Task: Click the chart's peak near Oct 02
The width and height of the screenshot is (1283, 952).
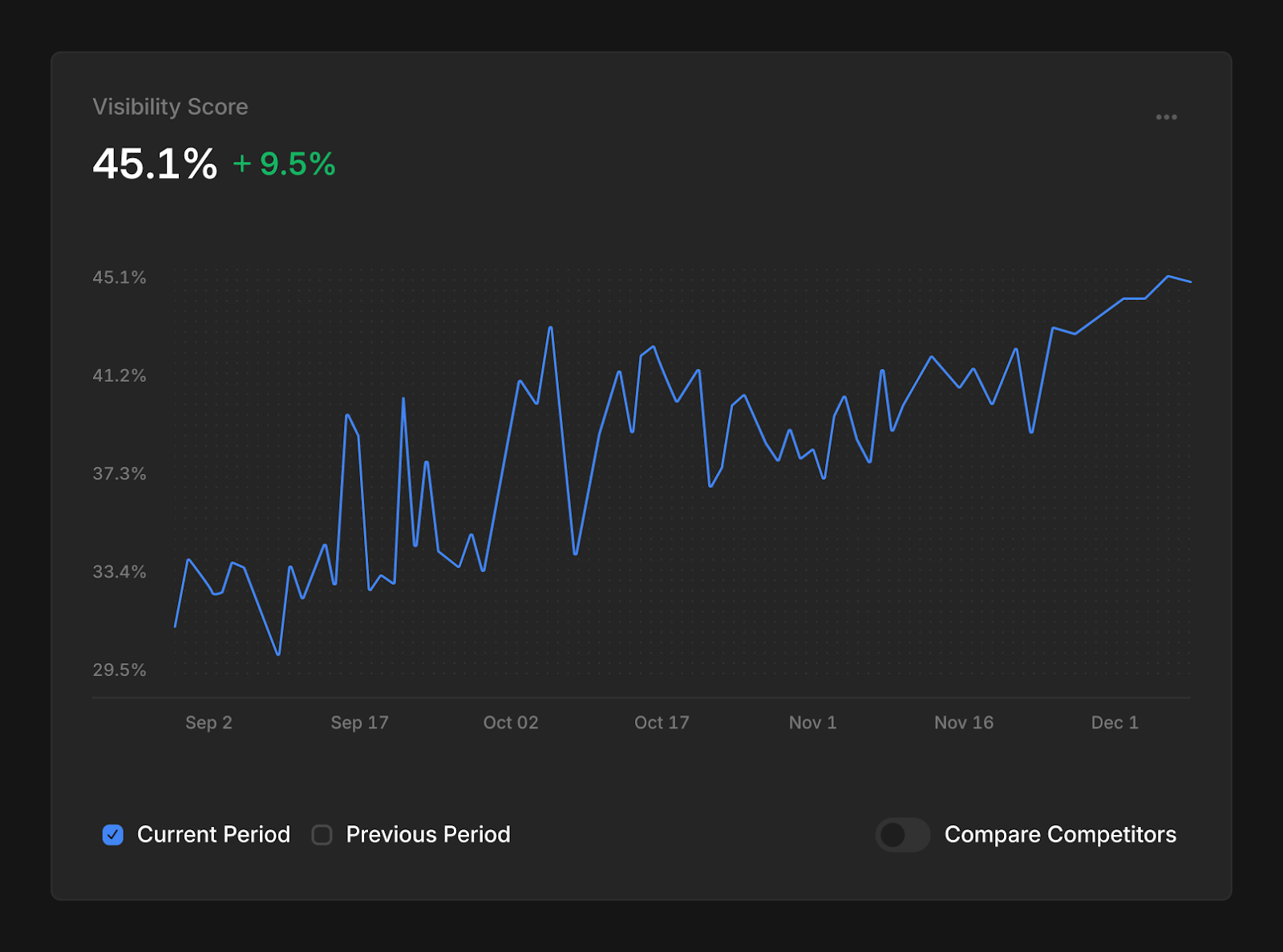Action: pyautogui.click(x=549, y=327)
